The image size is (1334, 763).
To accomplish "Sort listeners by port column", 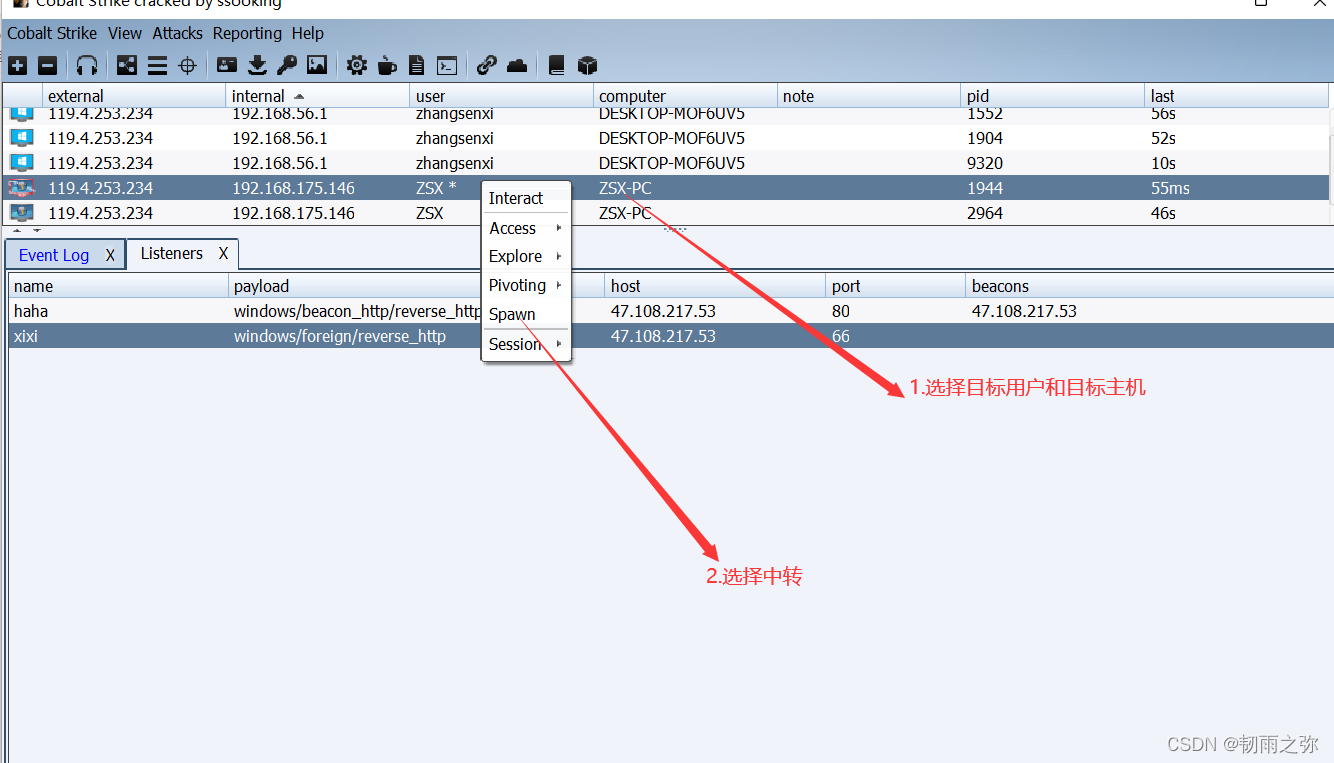I will click(x=896, y=286).
